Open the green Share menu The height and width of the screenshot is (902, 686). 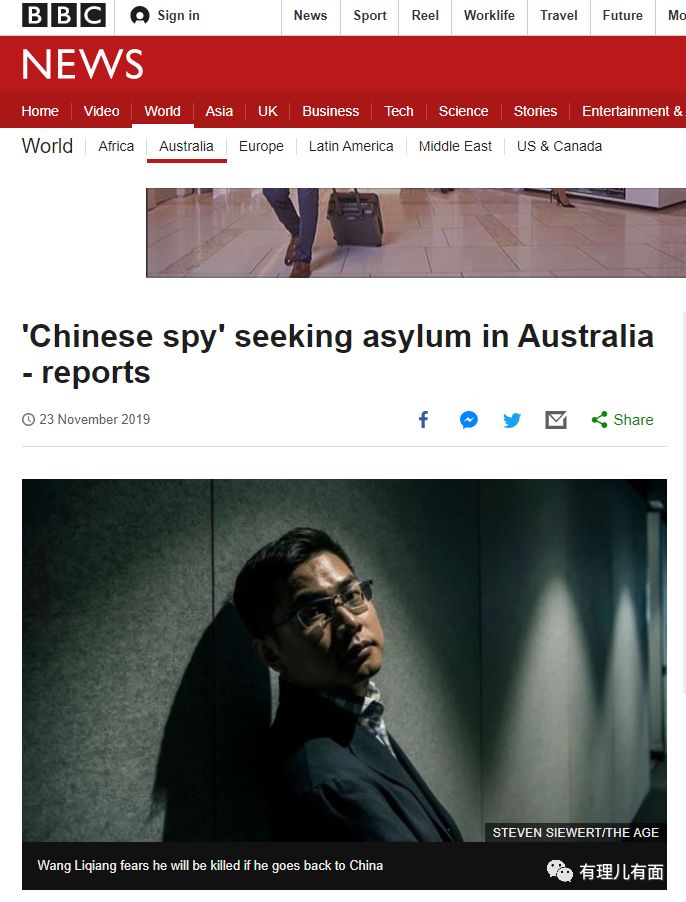click(622, 420)
